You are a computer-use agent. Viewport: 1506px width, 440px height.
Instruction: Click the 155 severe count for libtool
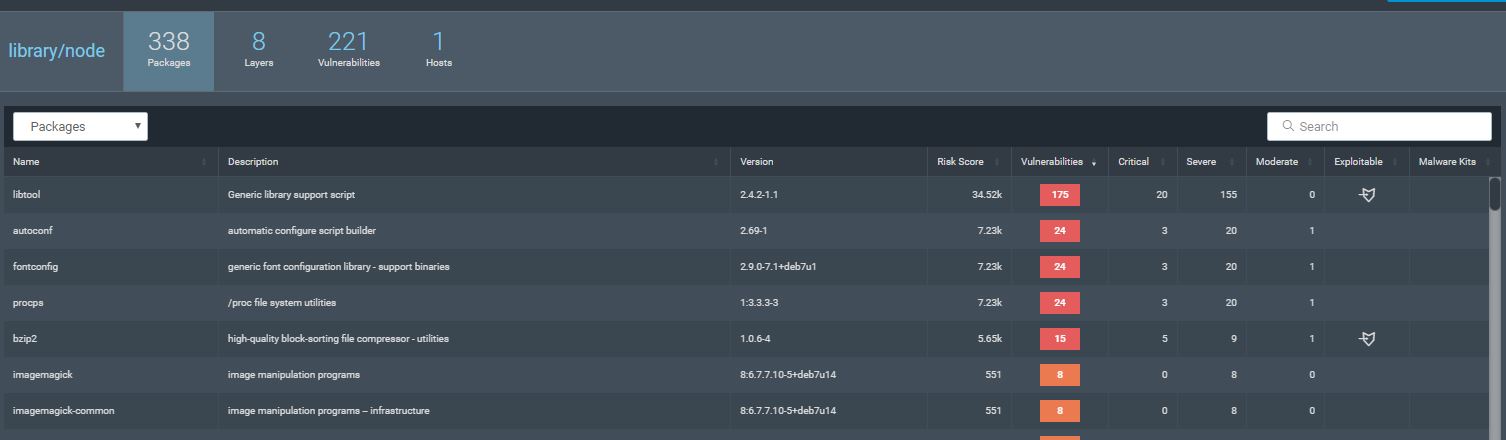(1228, 195)
